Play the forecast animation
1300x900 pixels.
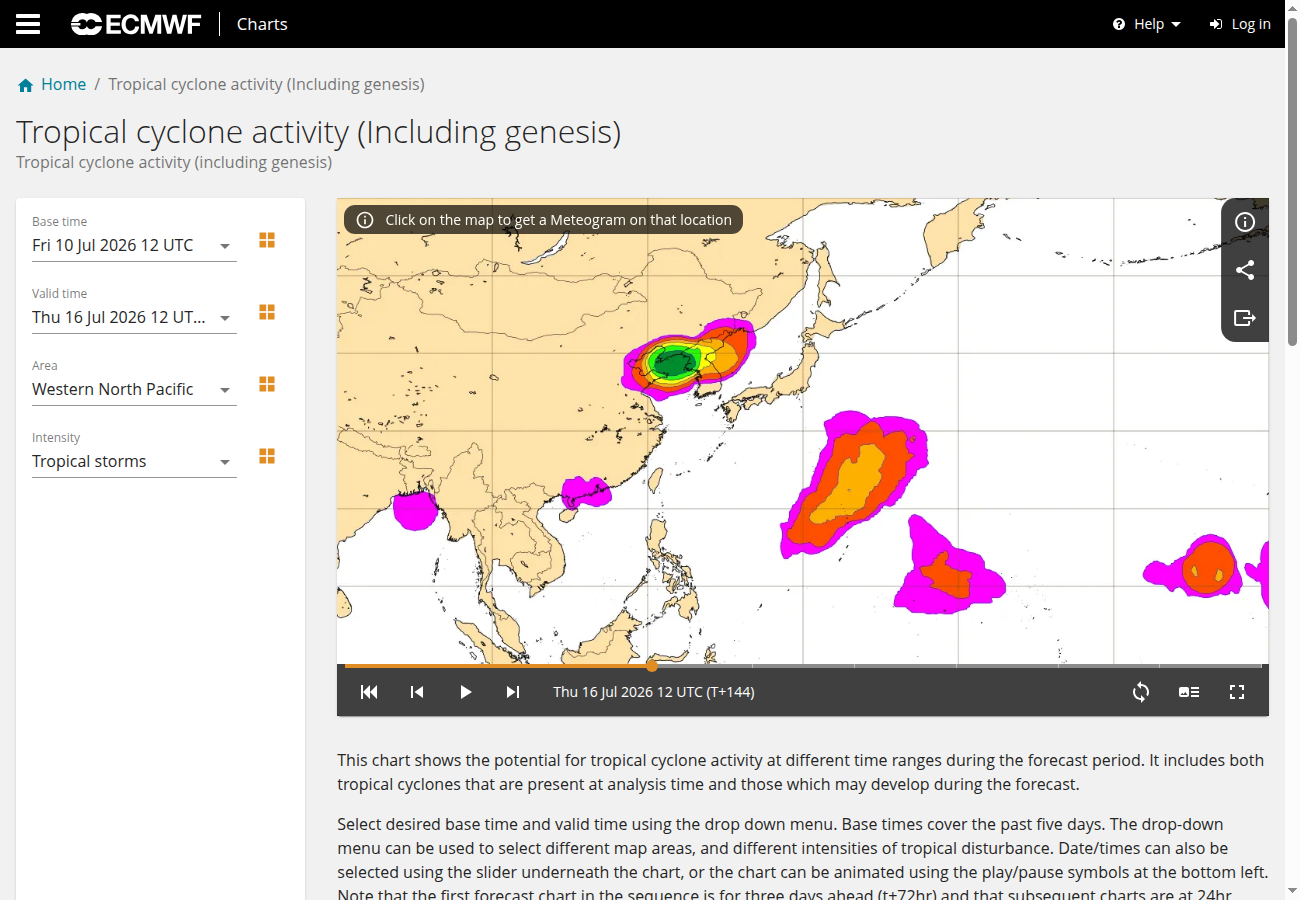(465, 692)
